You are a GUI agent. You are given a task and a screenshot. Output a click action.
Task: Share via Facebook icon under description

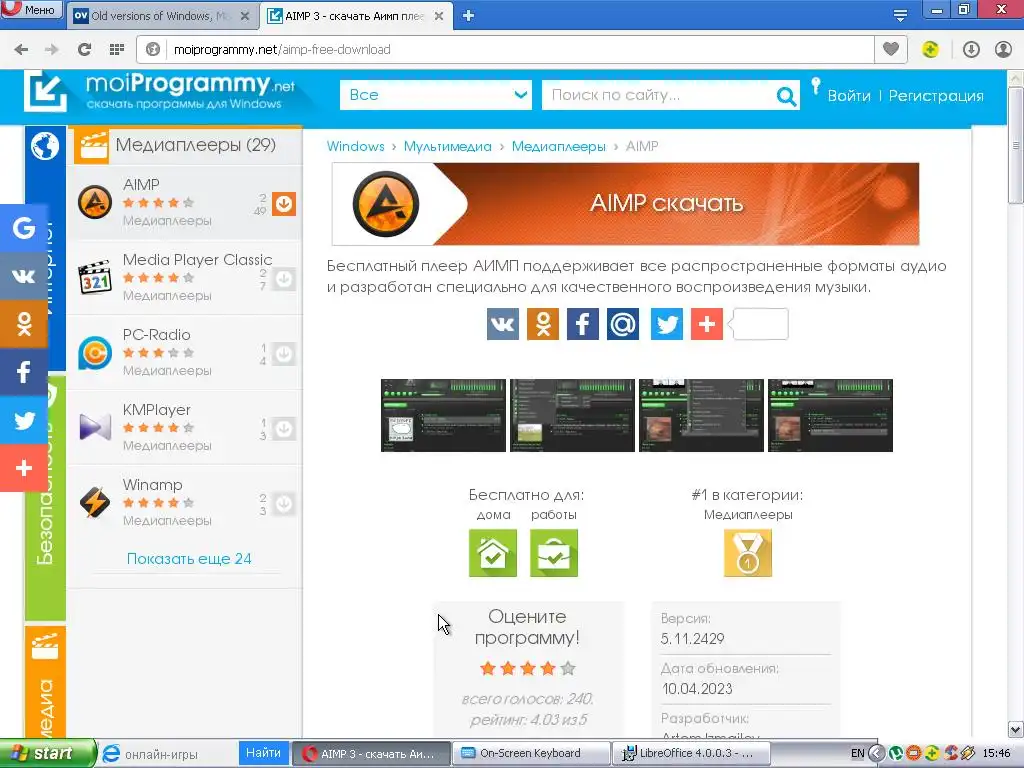point(583,324)
